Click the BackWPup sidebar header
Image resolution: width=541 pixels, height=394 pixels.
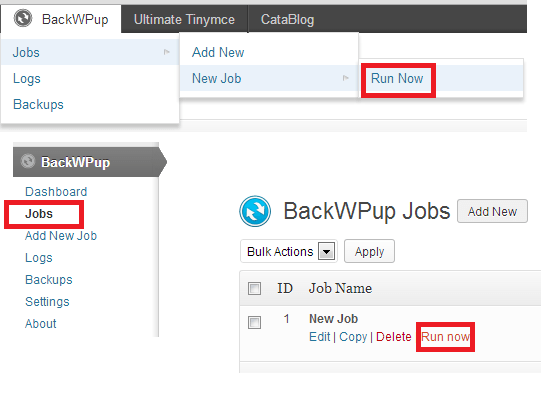pos(90,162)
